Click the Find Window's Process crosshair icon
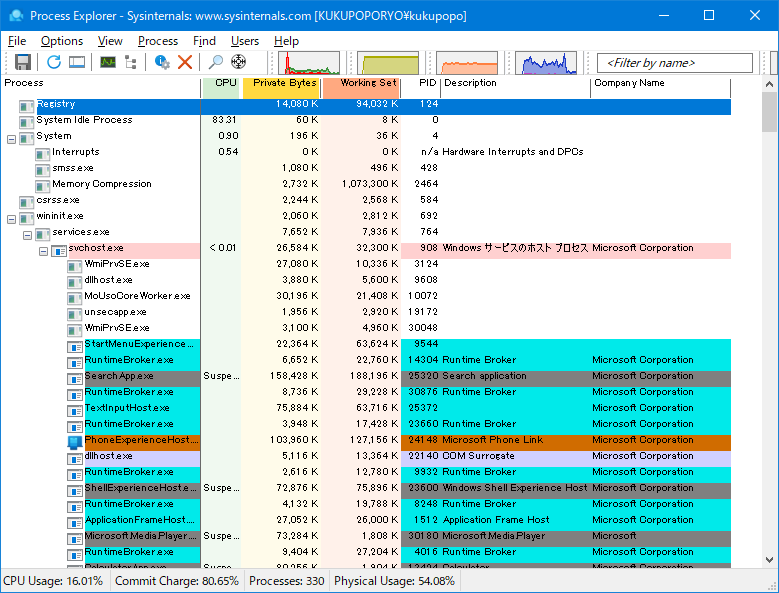 pos(238,62)
